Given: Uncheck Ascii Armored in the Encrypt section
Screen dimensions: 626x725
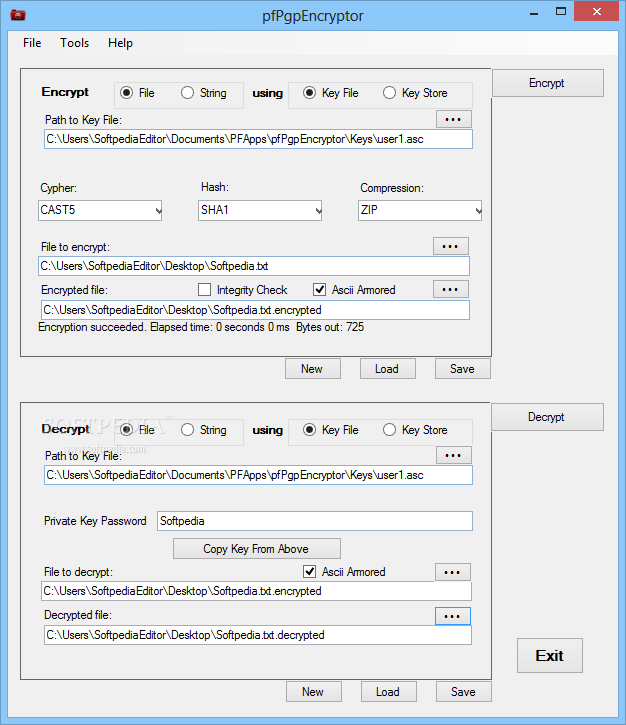Looking at the screenshot, I should [320, 290].
